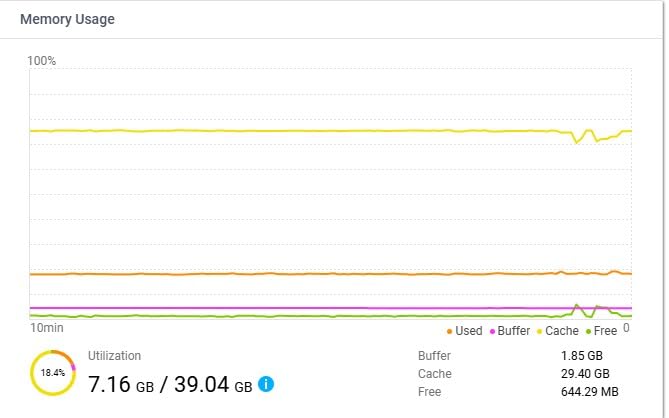This screenshot has width=669, height=418.
Task: Click the Memory Usage panel title
Action: pyautogui.click(x=67, y=19)
